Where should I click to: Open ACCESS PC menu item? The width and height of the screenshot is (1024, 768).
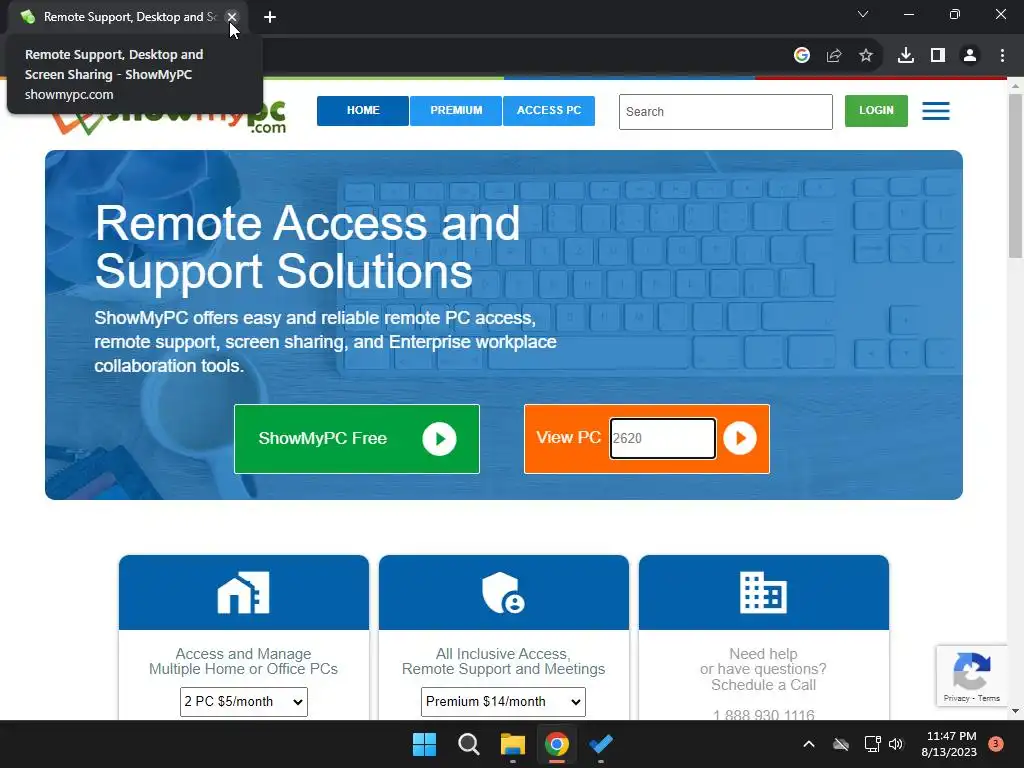click(549, 110)
